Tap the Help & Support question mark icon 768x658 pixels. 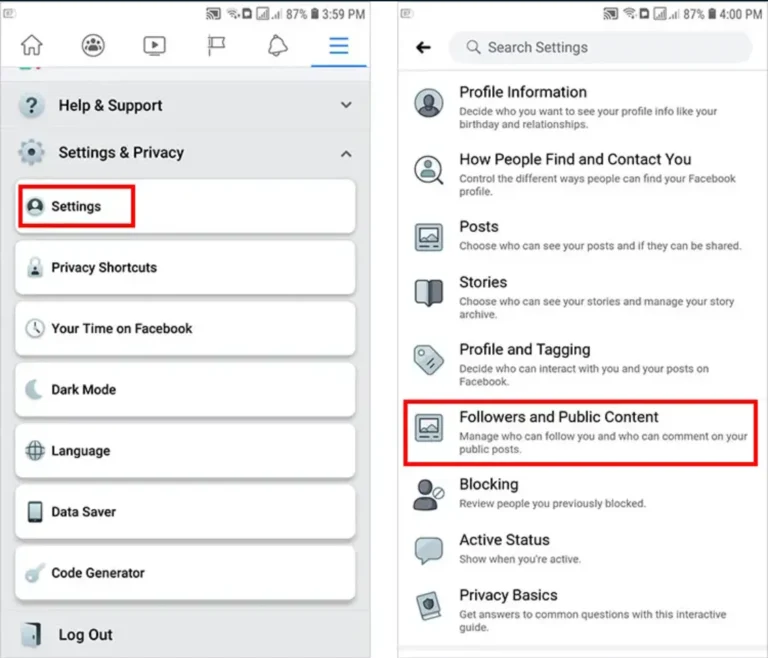31,105
